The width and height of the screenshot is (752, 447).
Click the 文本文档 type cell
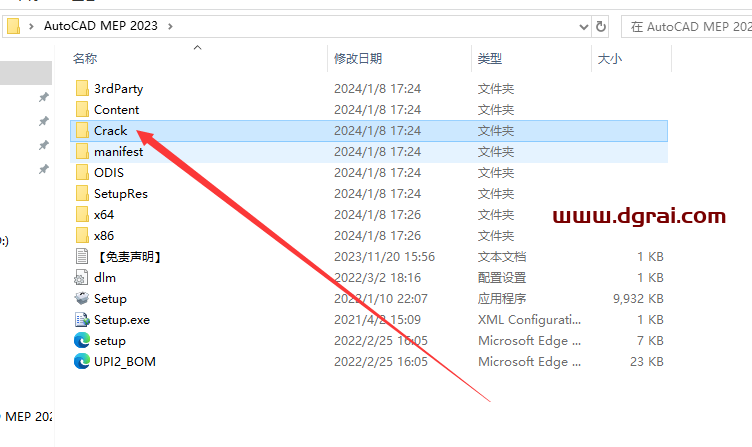pos(502,257)
